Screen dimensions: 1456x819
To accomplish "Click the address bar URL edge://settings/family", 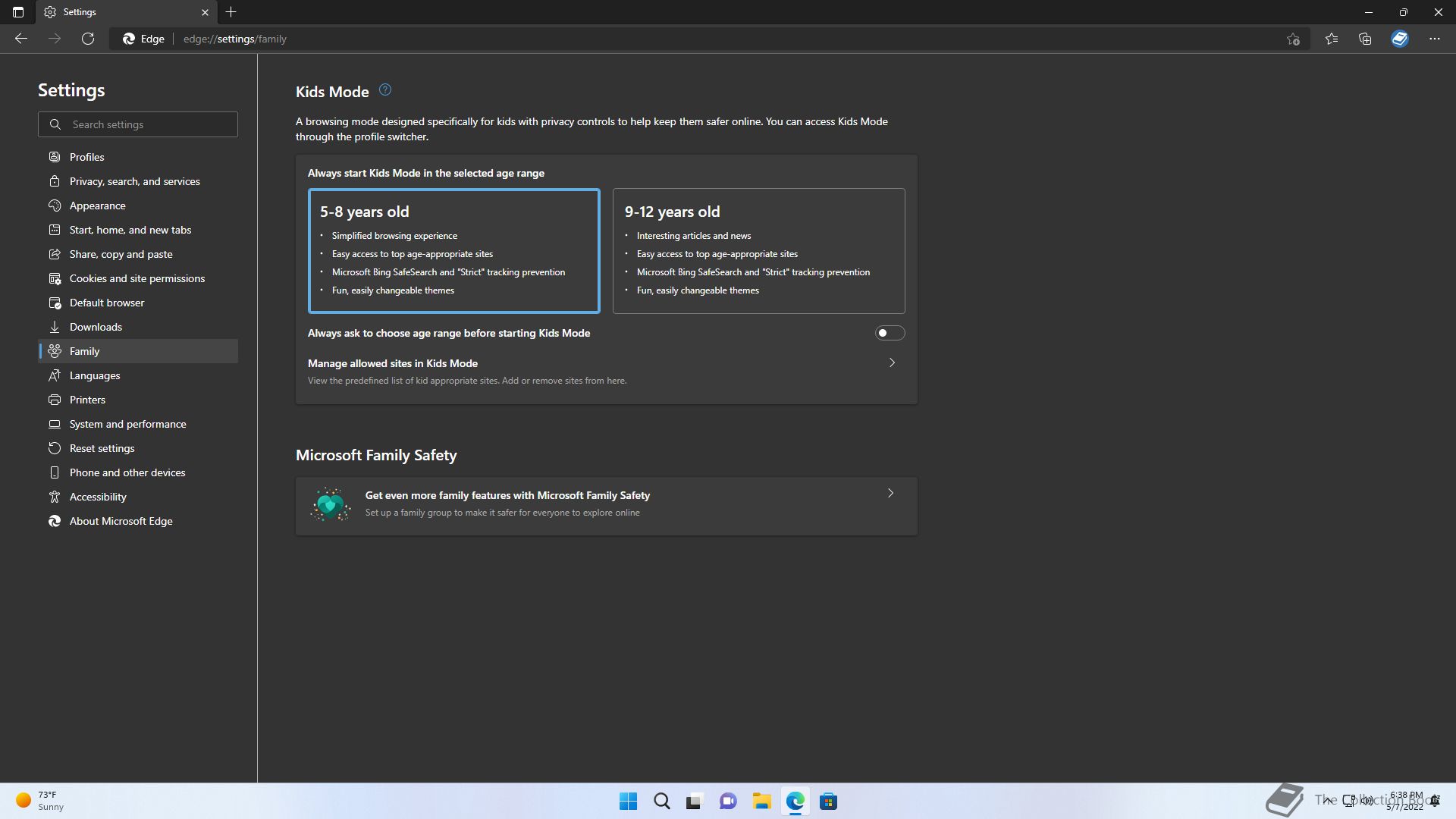I will (x=235, y=39).
